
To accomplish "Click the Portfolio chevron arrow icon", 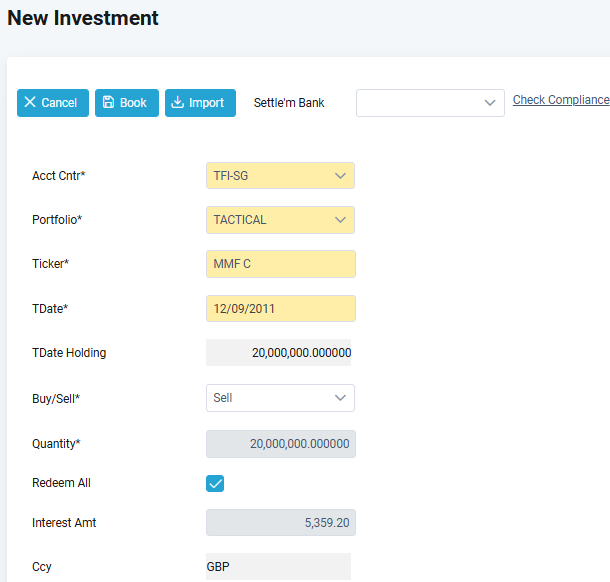I will 340,220.
